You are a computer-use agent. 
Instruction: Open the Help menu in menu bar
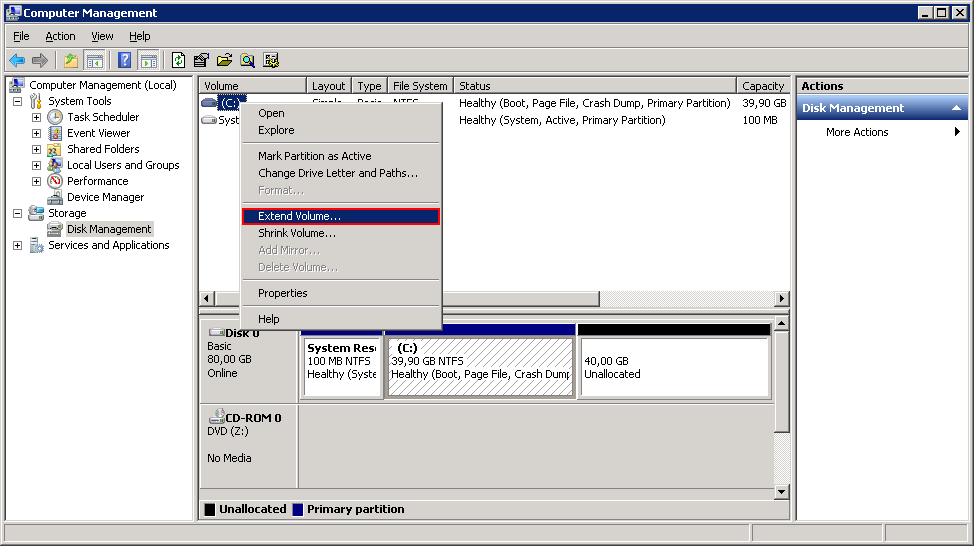139,36
